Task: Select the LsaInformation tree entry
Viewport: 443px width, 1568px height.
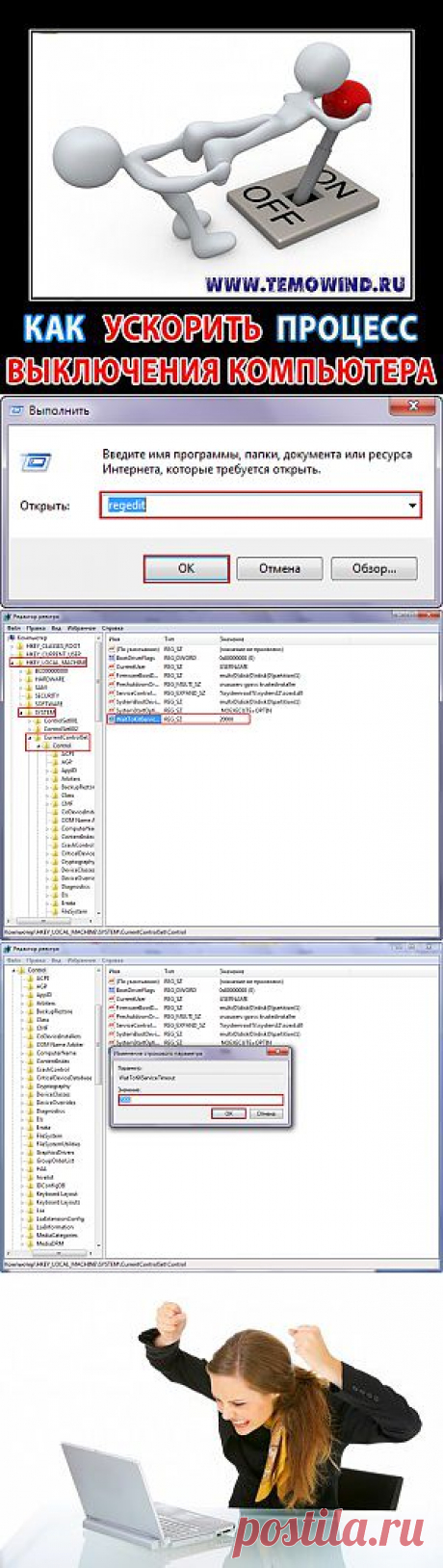Action: coord(55,1227)
